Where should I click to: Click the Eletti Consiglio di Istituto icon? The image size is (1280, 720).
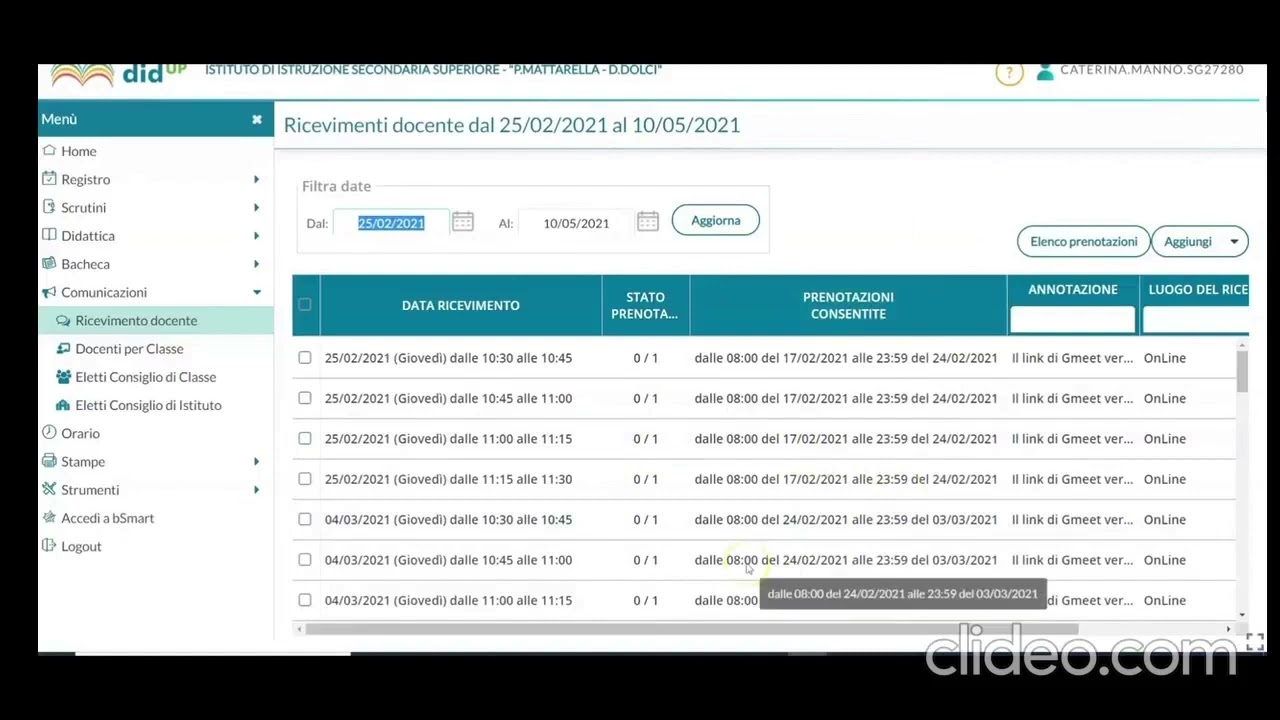63,405
